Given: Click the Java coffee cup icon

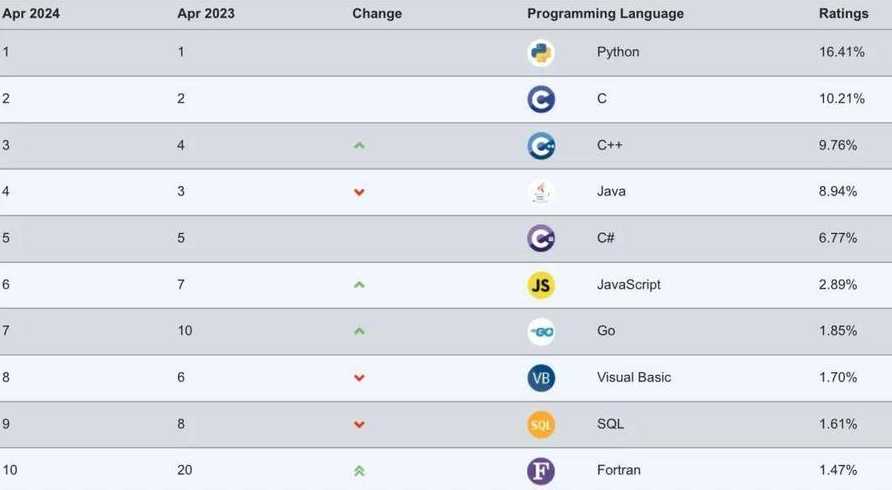Looking at the screenshot, I should (541, 192).
